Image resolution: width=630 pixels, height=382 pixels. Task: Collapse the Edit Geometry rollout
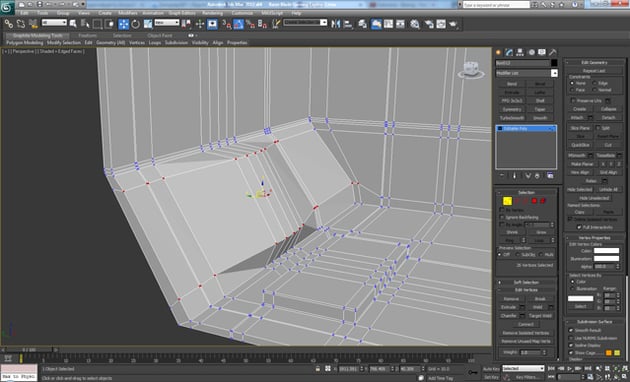(594, 62)
